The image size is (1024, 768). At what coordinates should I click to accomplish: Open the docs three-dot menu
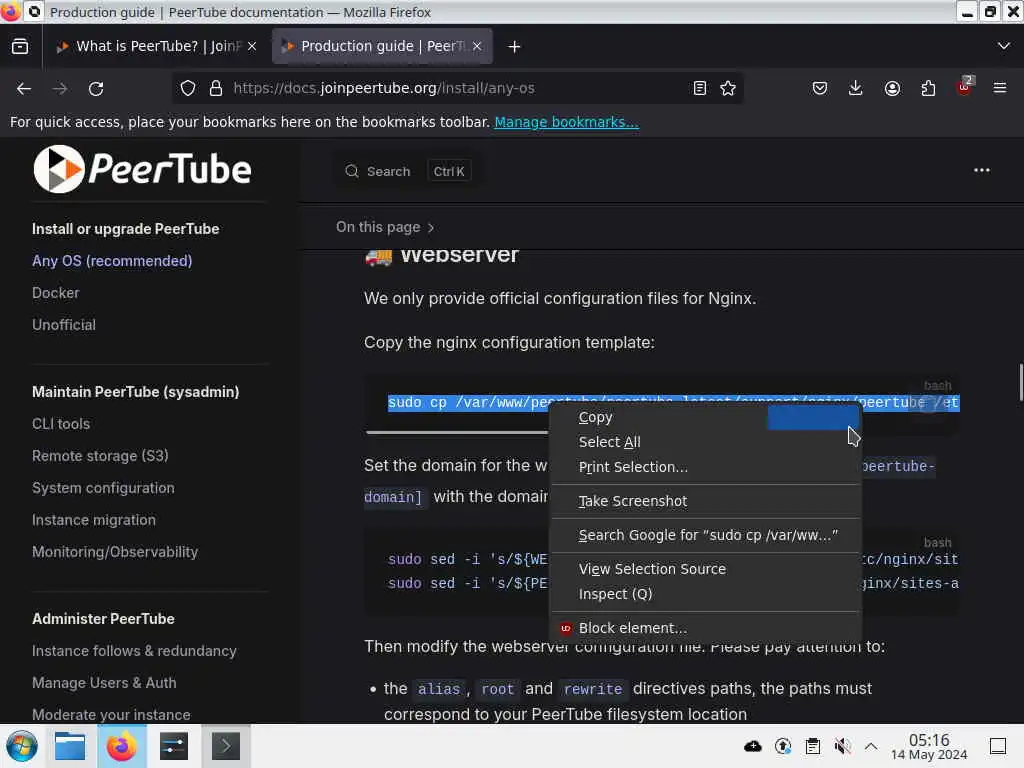(982, 170)
